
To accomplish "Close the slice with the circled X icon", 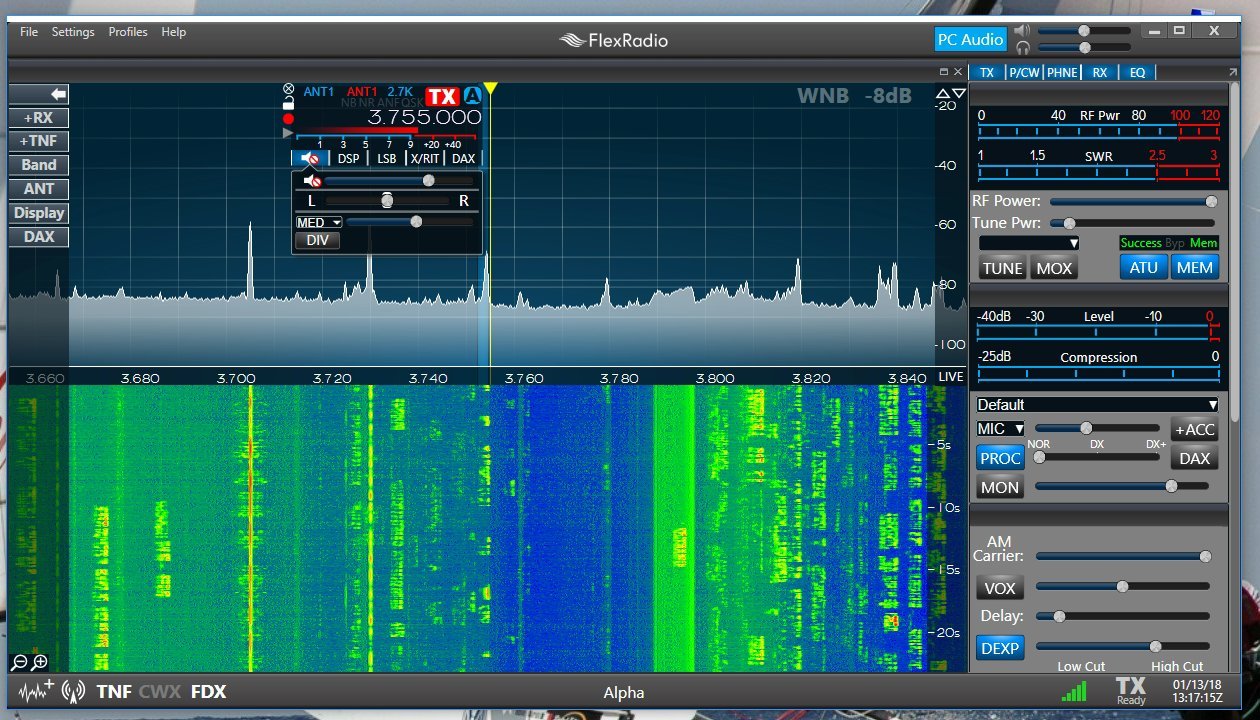I will point(288,89).
